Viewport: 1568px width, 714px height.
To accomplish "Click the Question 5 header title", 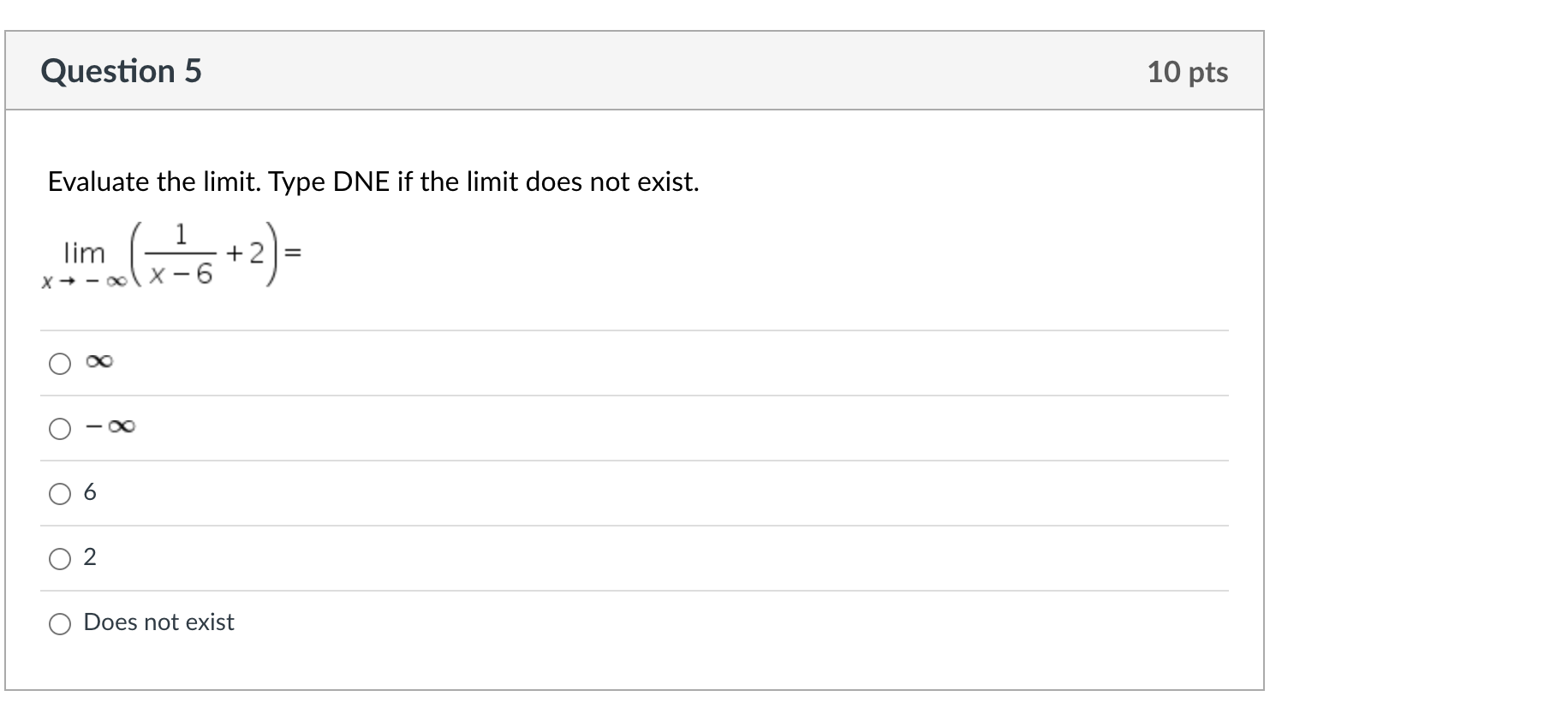I will pos(124,71).
